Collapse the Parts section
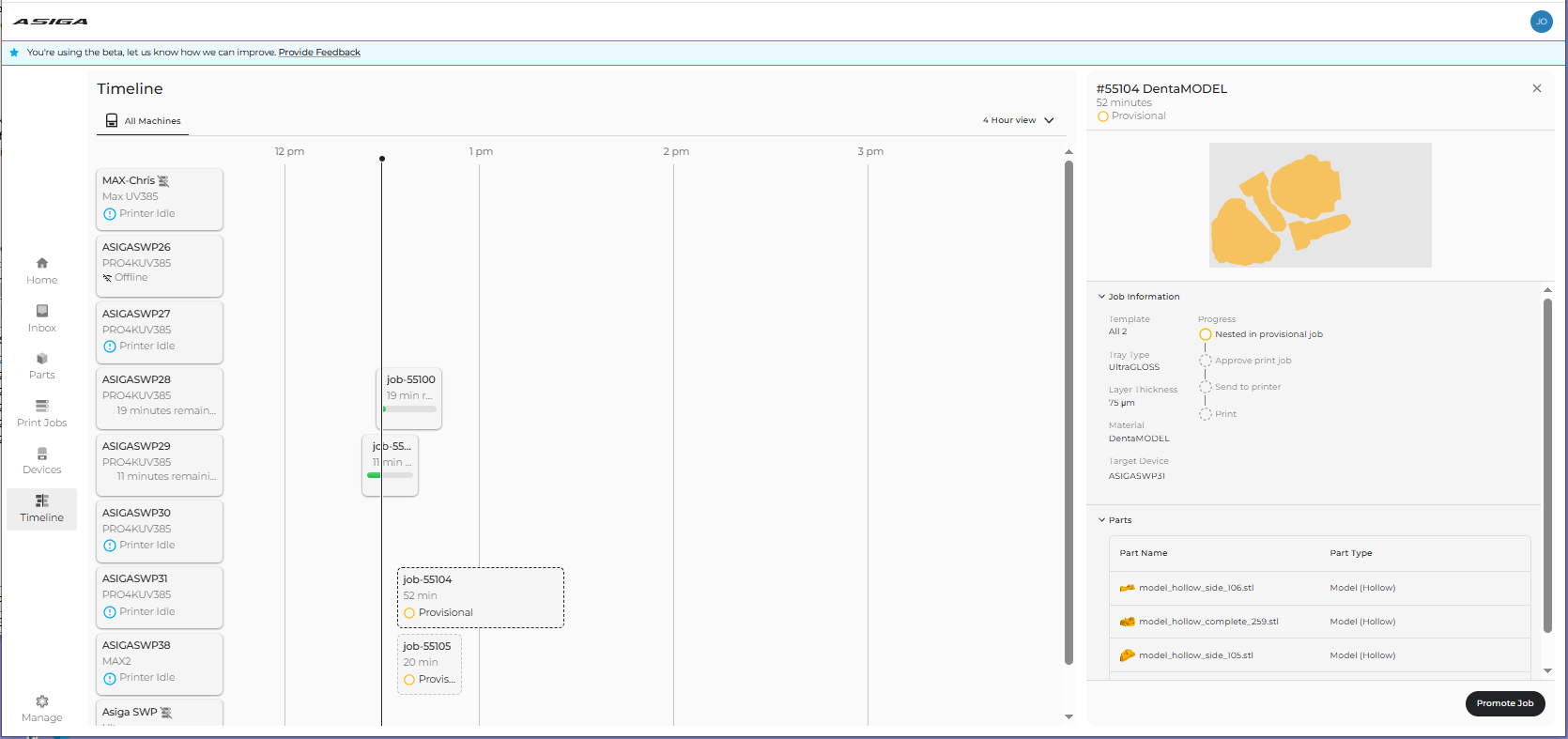This screenshot has height=739, width=1568. [x=1115, y=520]
